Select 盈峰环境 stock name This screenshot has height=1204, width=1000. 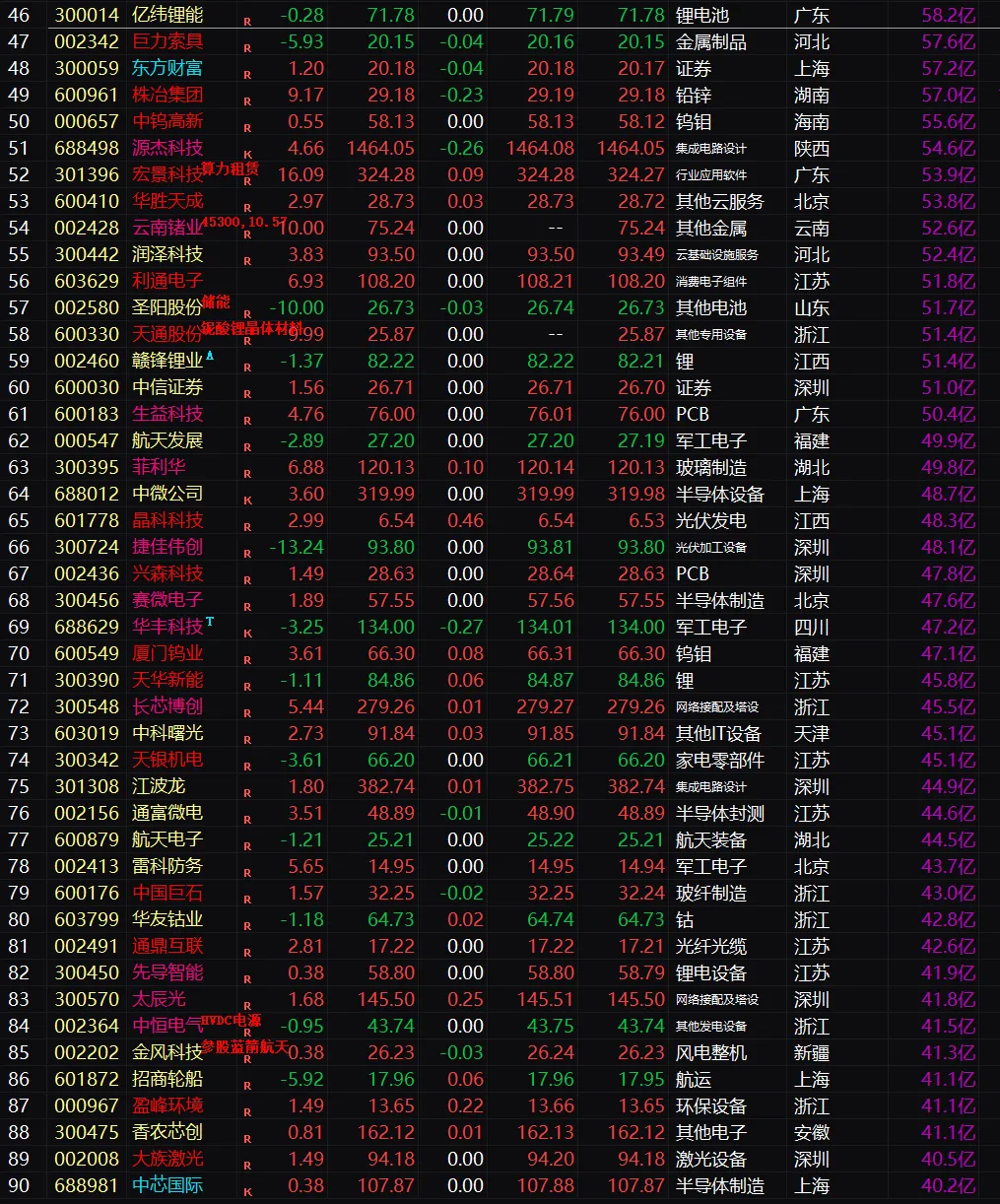click(167, 1105)
